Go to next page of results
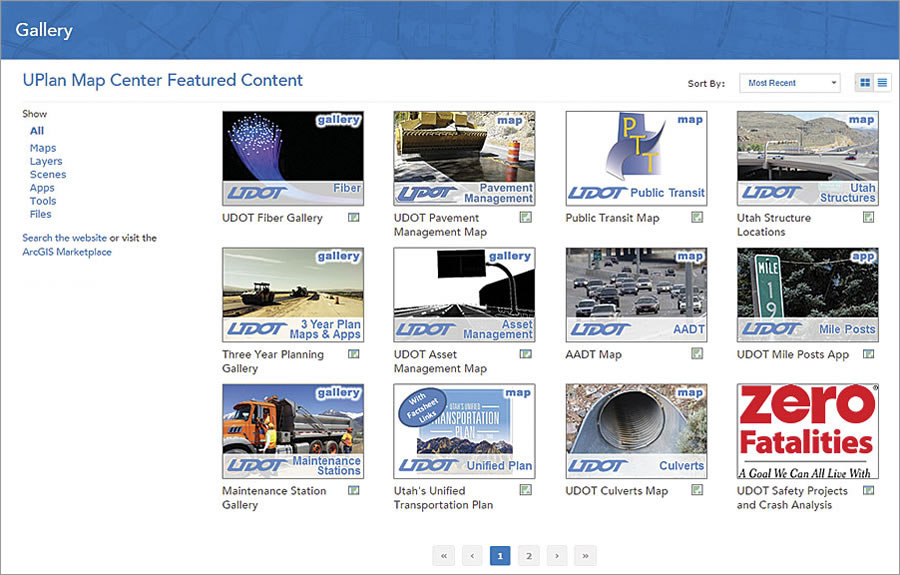 557,555
